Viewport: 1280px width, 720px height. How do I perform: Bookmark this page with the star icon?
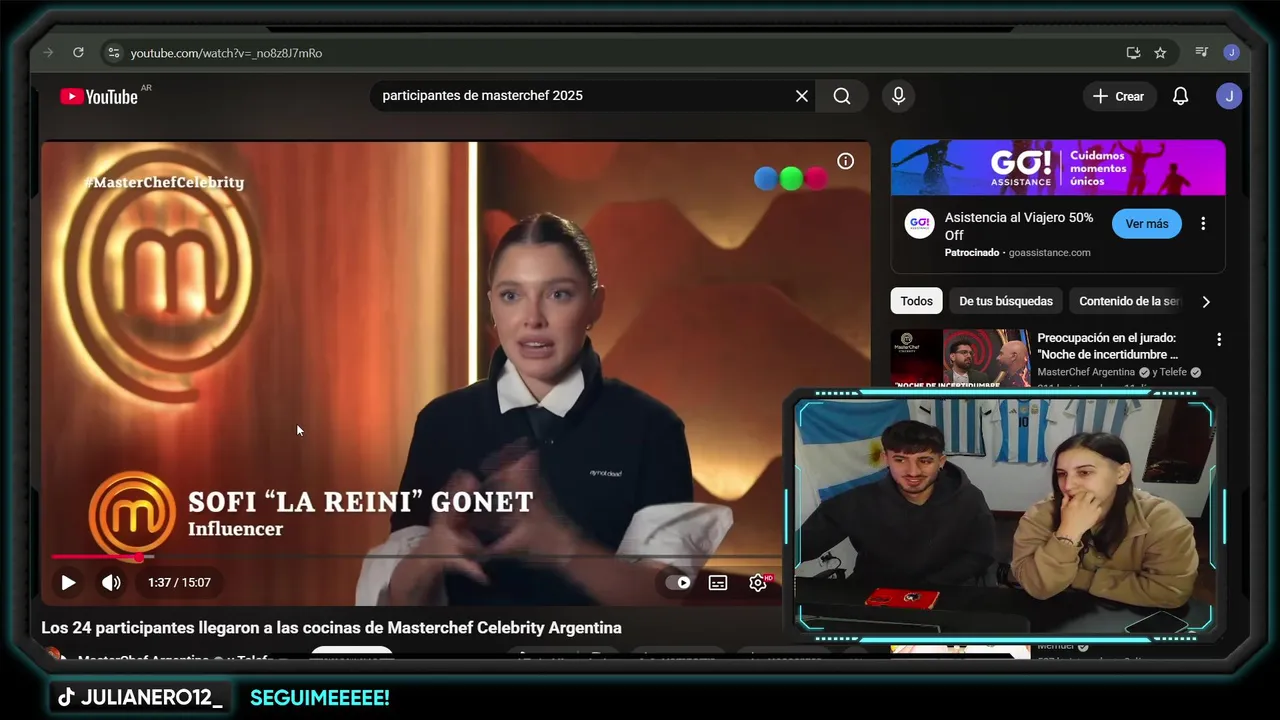click(x=1160, y=53)
